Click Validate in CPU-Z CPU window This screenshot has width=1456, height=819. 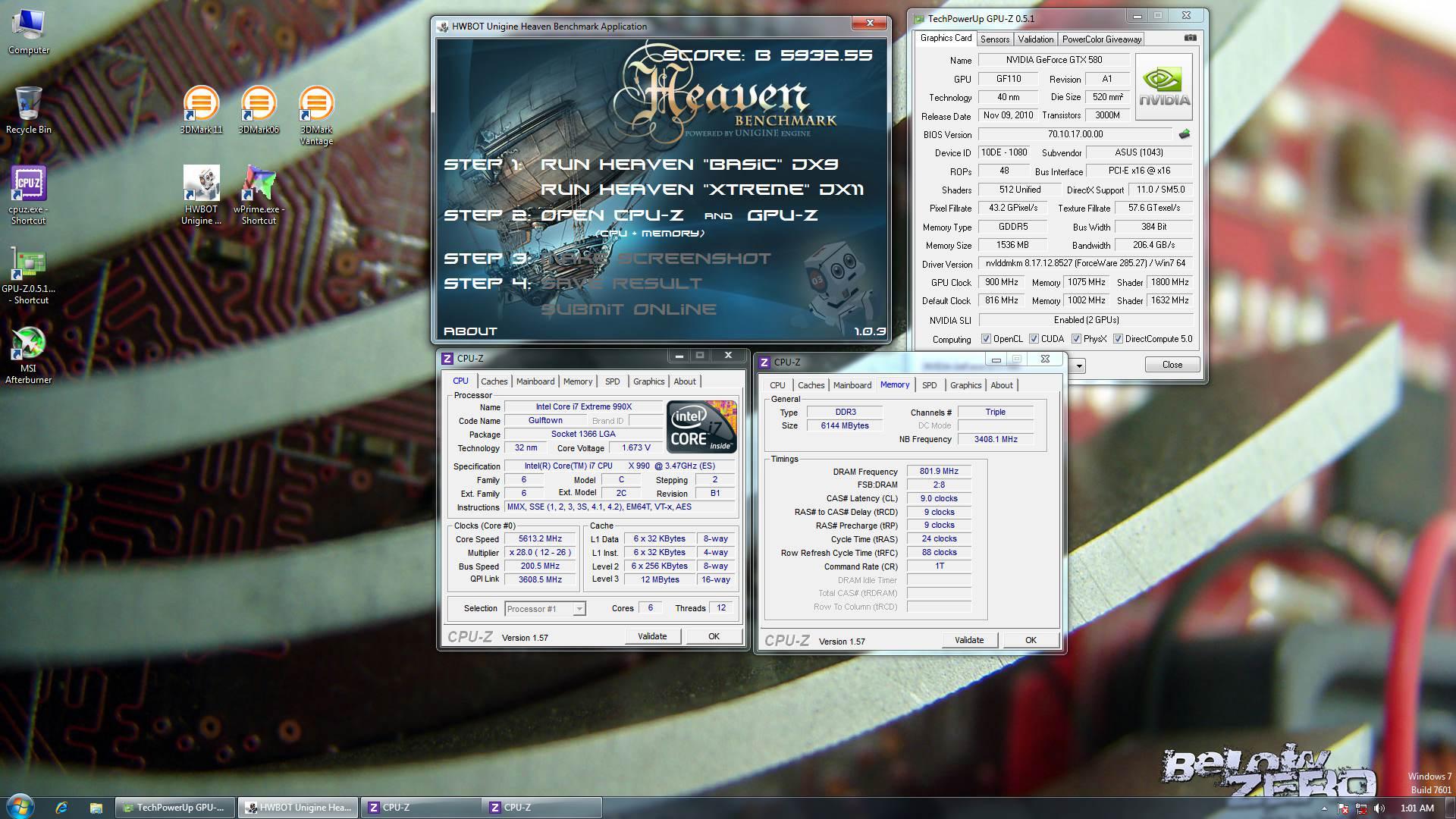click(x=652, y=636)
